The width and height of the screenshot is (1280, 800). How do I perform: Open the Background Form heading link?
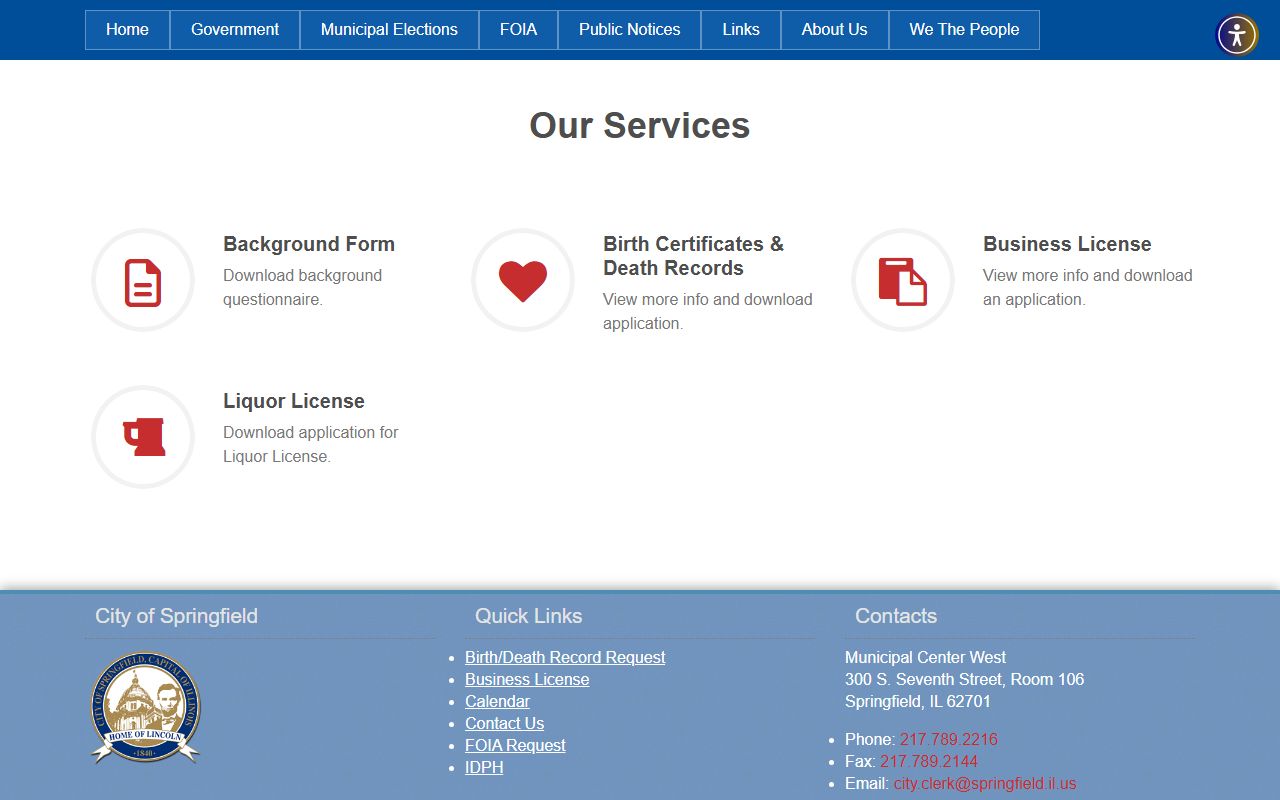point(309,244)
